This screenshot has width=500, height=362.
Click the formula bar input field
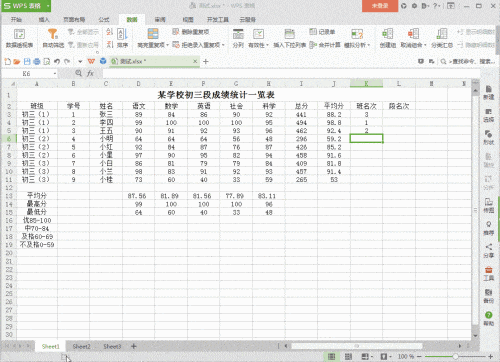[291, 73]
